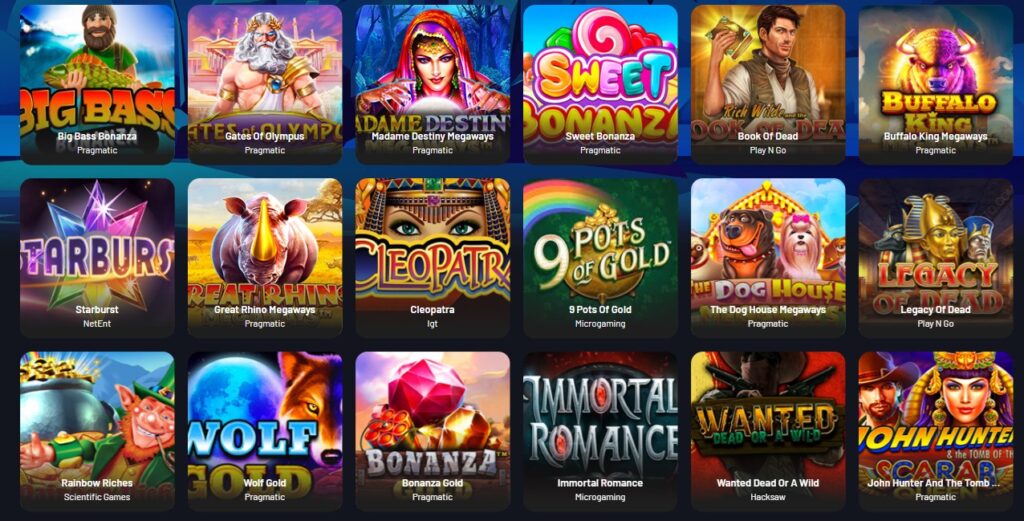Click the Starburst title text

97,309
